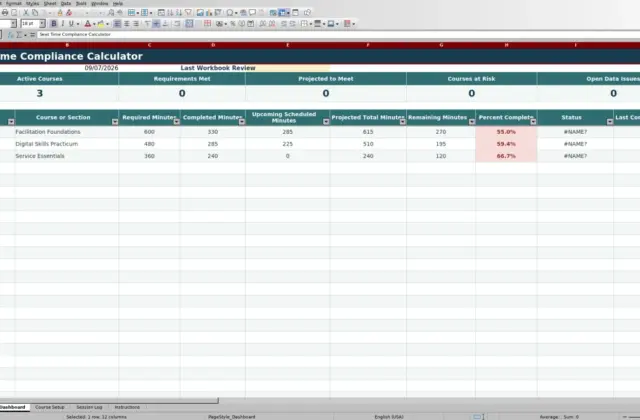Click the Sum sigma icon
The image size is (640, 420).
pyautogui.click(x=19, y=35)
